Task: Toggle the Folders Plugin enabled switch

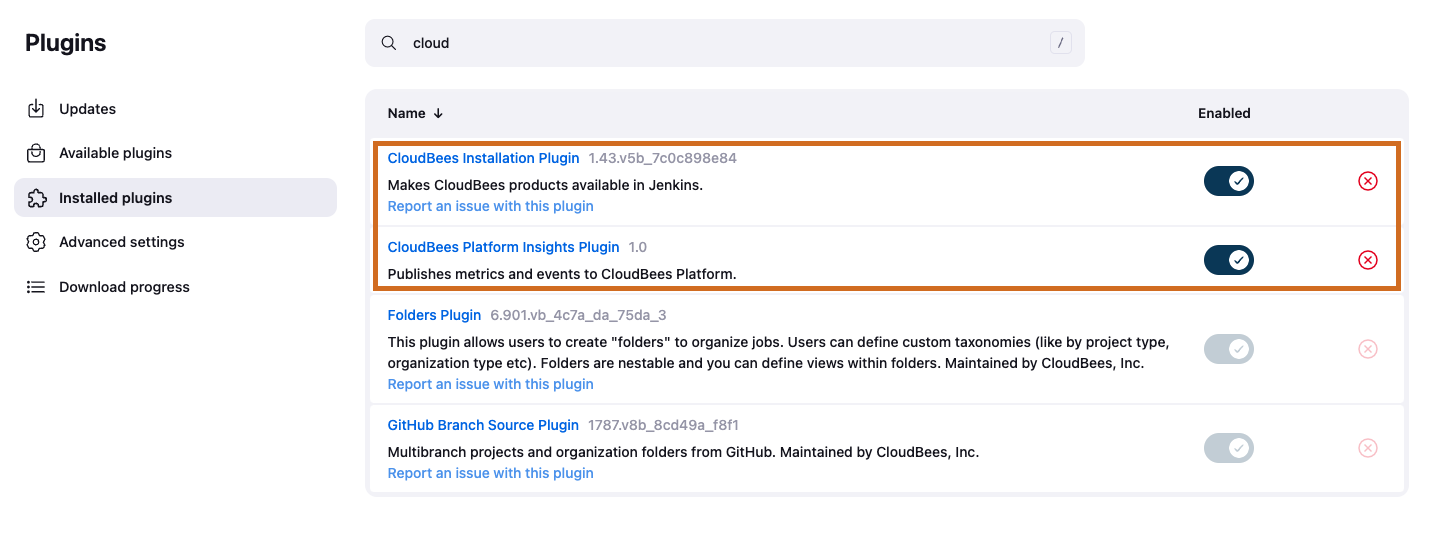Action: (1228, 349)
